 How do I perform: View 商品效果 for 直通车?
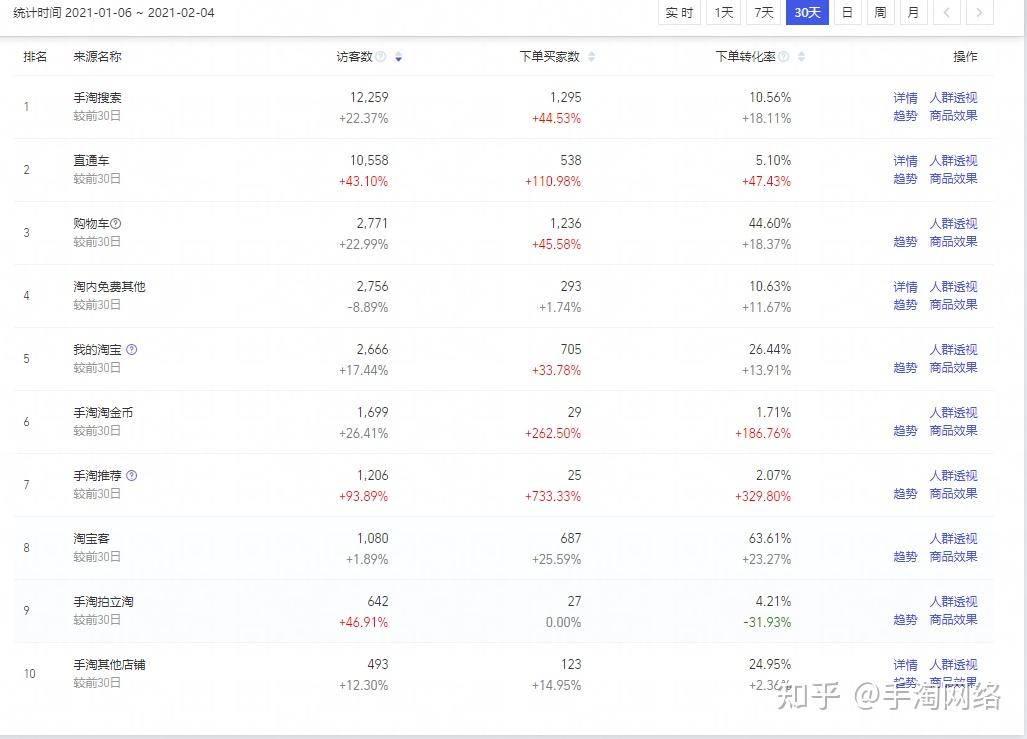[x=953, y=179]
